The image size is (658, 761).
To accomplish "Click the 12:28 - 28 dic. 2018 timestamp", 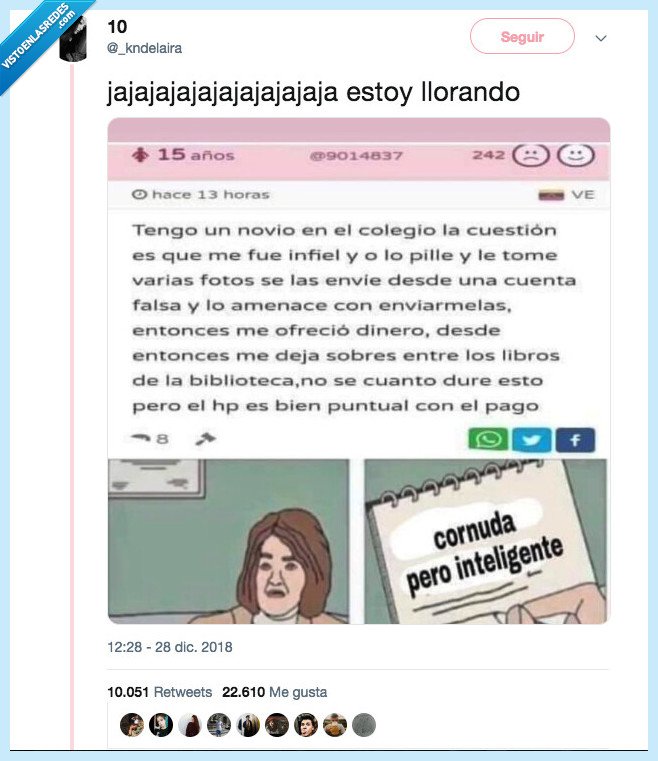I will click(170, 647).
